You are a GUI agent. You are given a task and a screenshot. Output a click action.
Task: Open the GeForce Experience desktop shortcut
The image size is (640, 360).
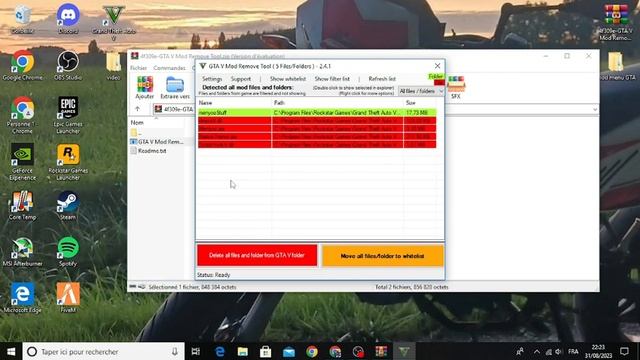(22, 162)
